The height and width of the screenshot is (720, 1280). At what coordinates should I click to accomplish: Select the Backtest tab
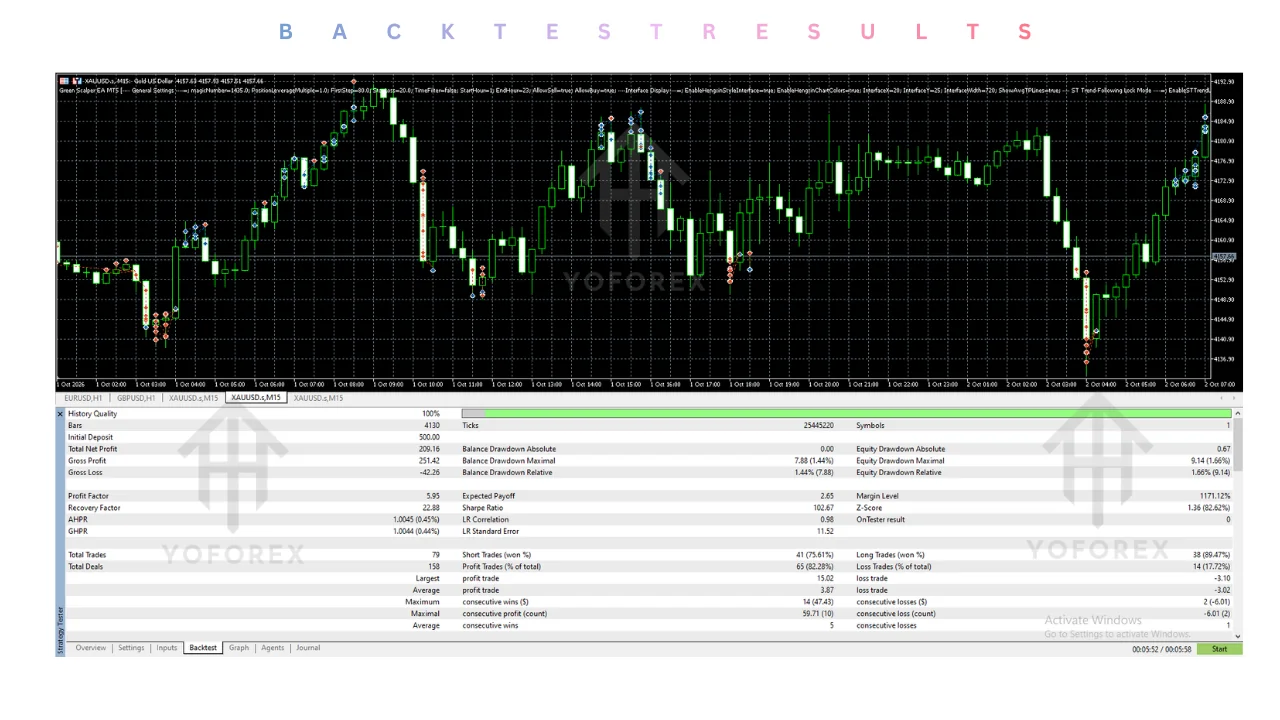203,648
